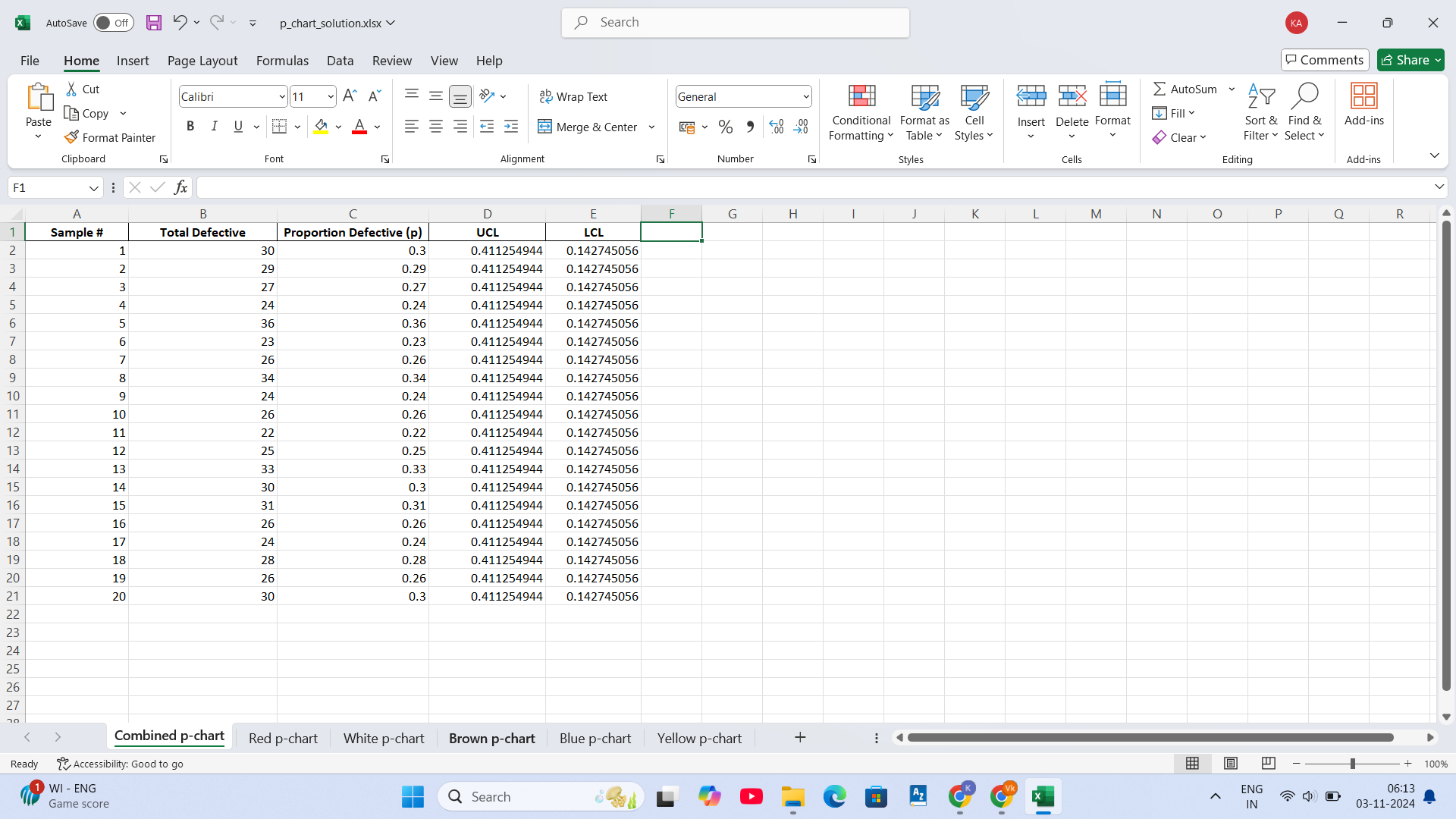The height and width of the screenshot is (819, 1456).
Task: Expand the Fill Color dropdown arrow
Action: click(x=338, y=127)
